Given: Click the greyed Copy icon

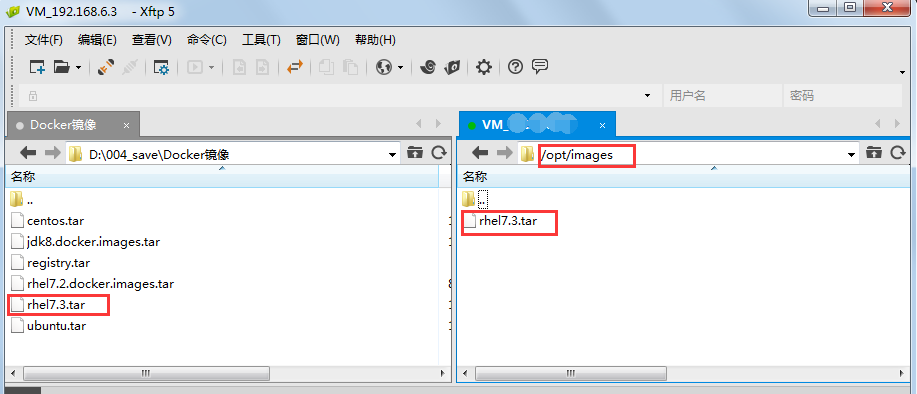Looking at the screenshot, I should pos(326,67).
